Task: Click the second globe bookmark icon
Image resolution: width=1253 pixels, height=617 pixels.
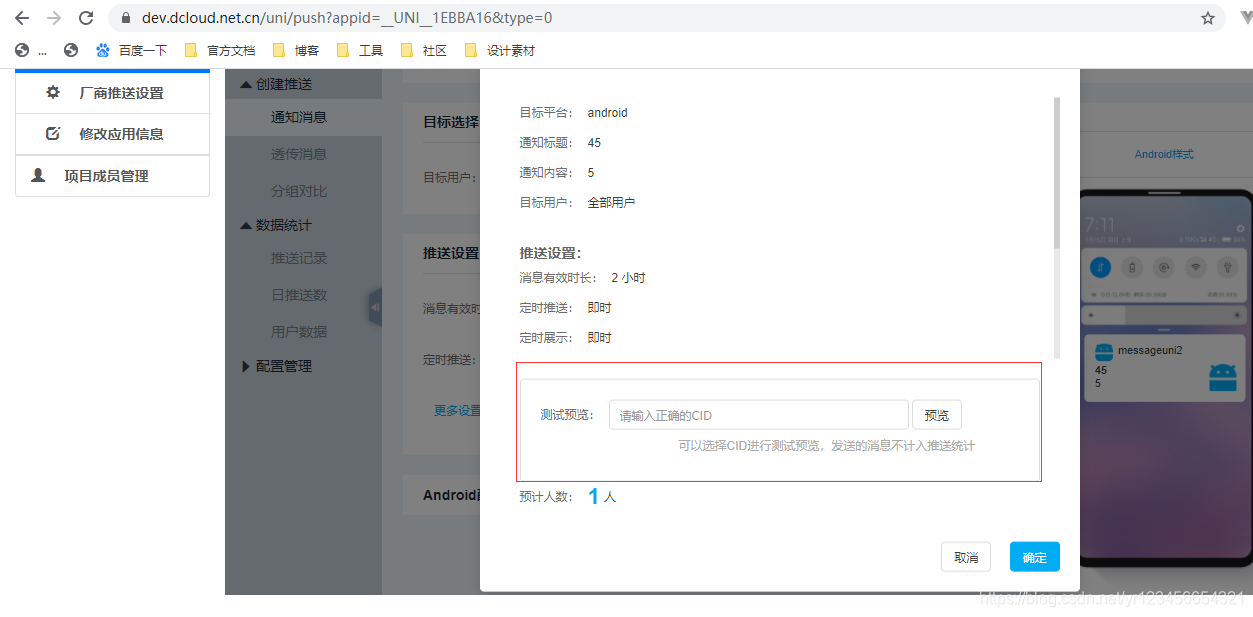Action: pos(70,50)
